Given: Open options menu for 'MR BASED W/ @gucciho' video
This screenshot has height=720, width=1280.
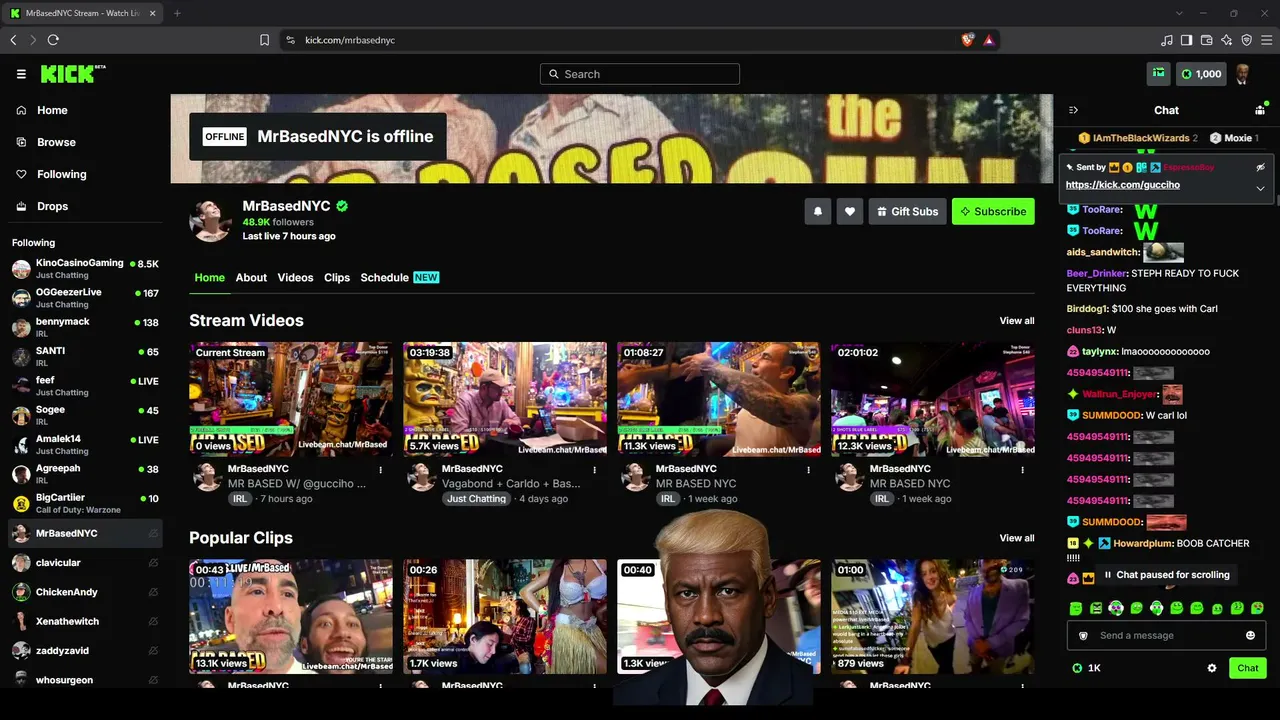Looking at the screenshot, I should (x=380, y=469).
